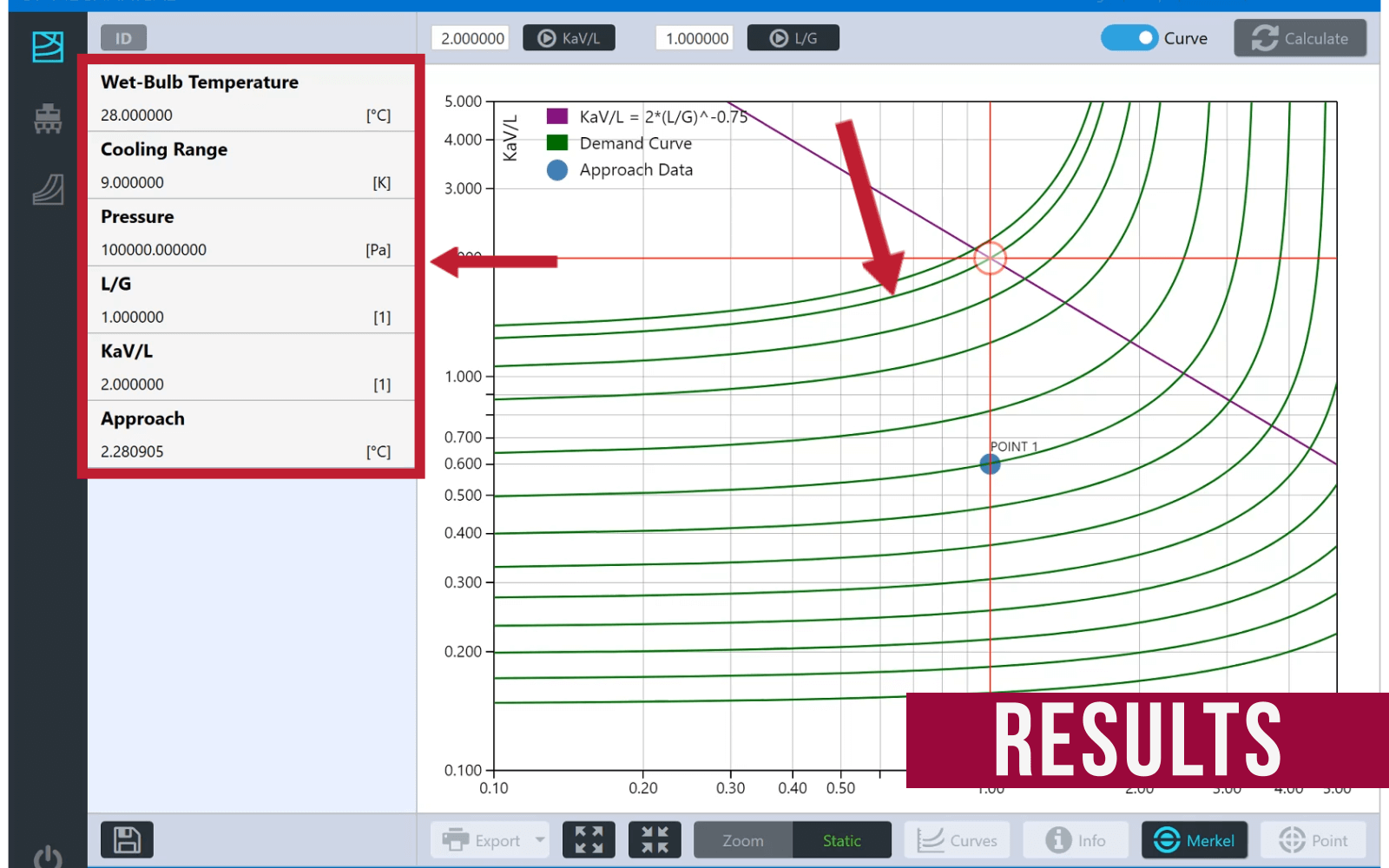Viewport: 1389px width, 868px height.
Task: Toggle the Curve switch on the toolbar
Action: point(1130,38)
